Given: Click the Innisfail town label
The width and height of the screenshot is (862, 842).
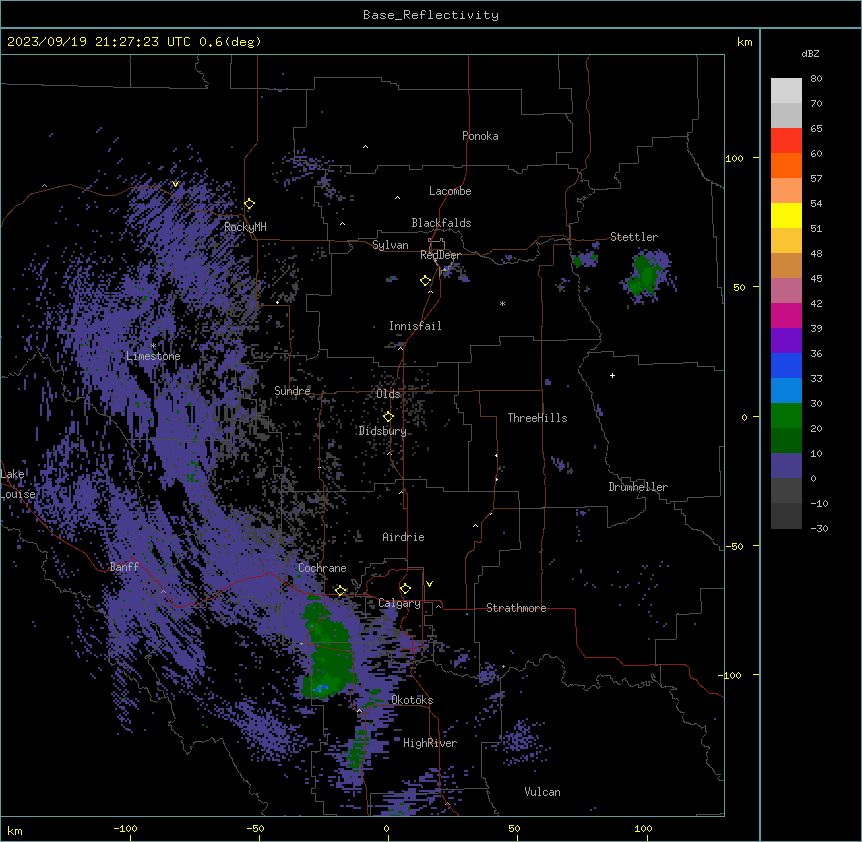Looking at the screenshot, I should coord(415,326).
